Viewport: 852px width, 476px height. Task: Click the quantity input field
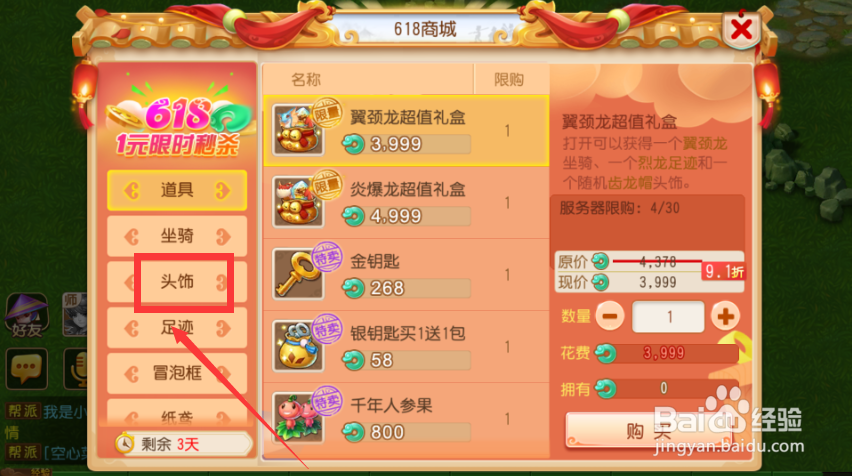pyautogui.click(x=668, y=317)
